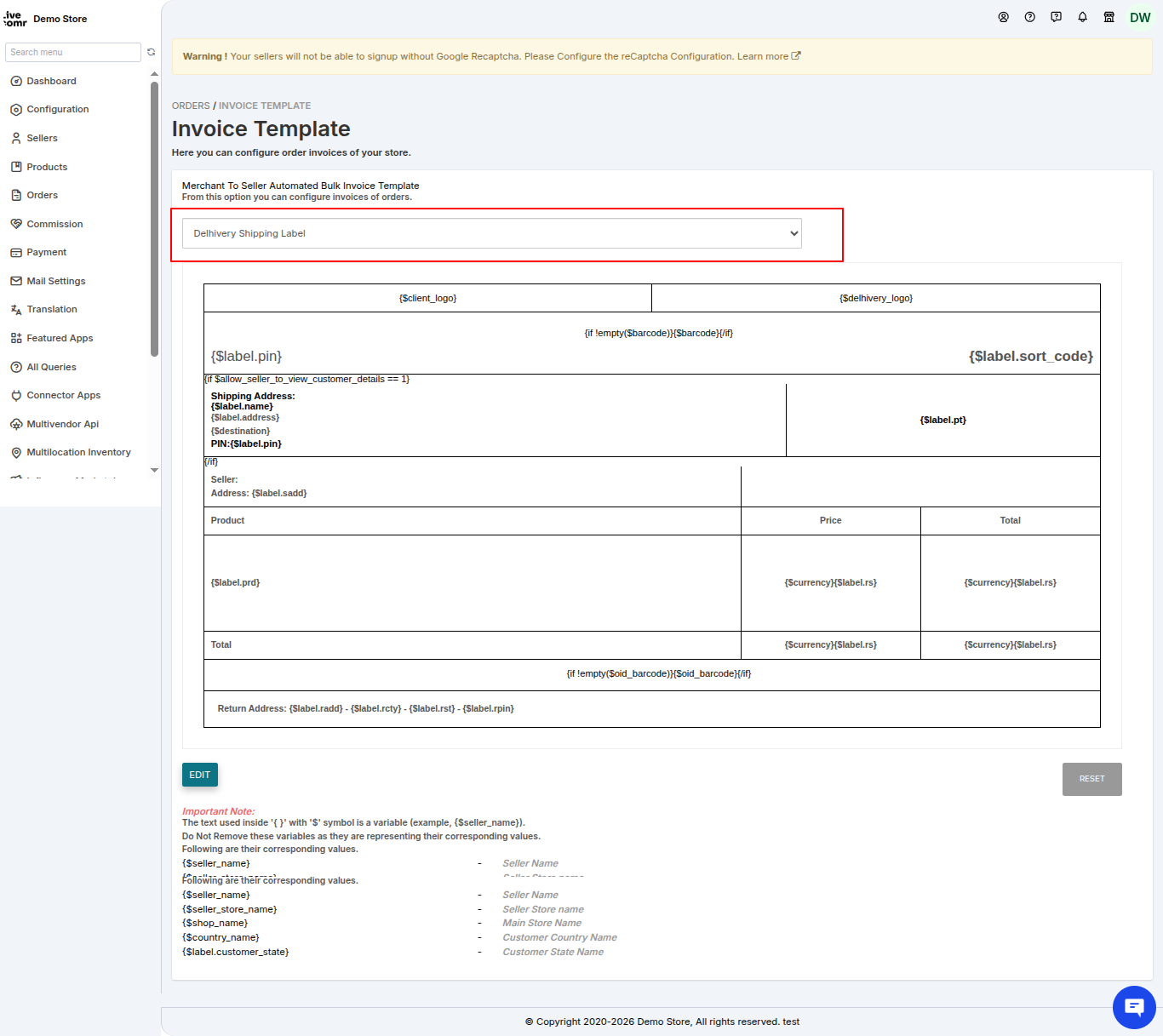
Task: Open the Sellers menu item
Action: click(x=42, y=138)
